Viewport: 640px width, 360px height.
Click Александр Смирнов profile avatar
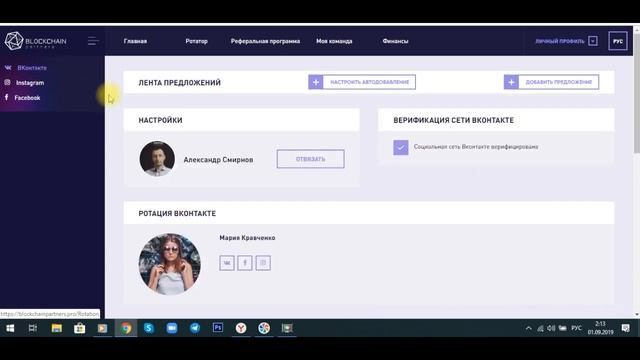[x=157, y=159]
